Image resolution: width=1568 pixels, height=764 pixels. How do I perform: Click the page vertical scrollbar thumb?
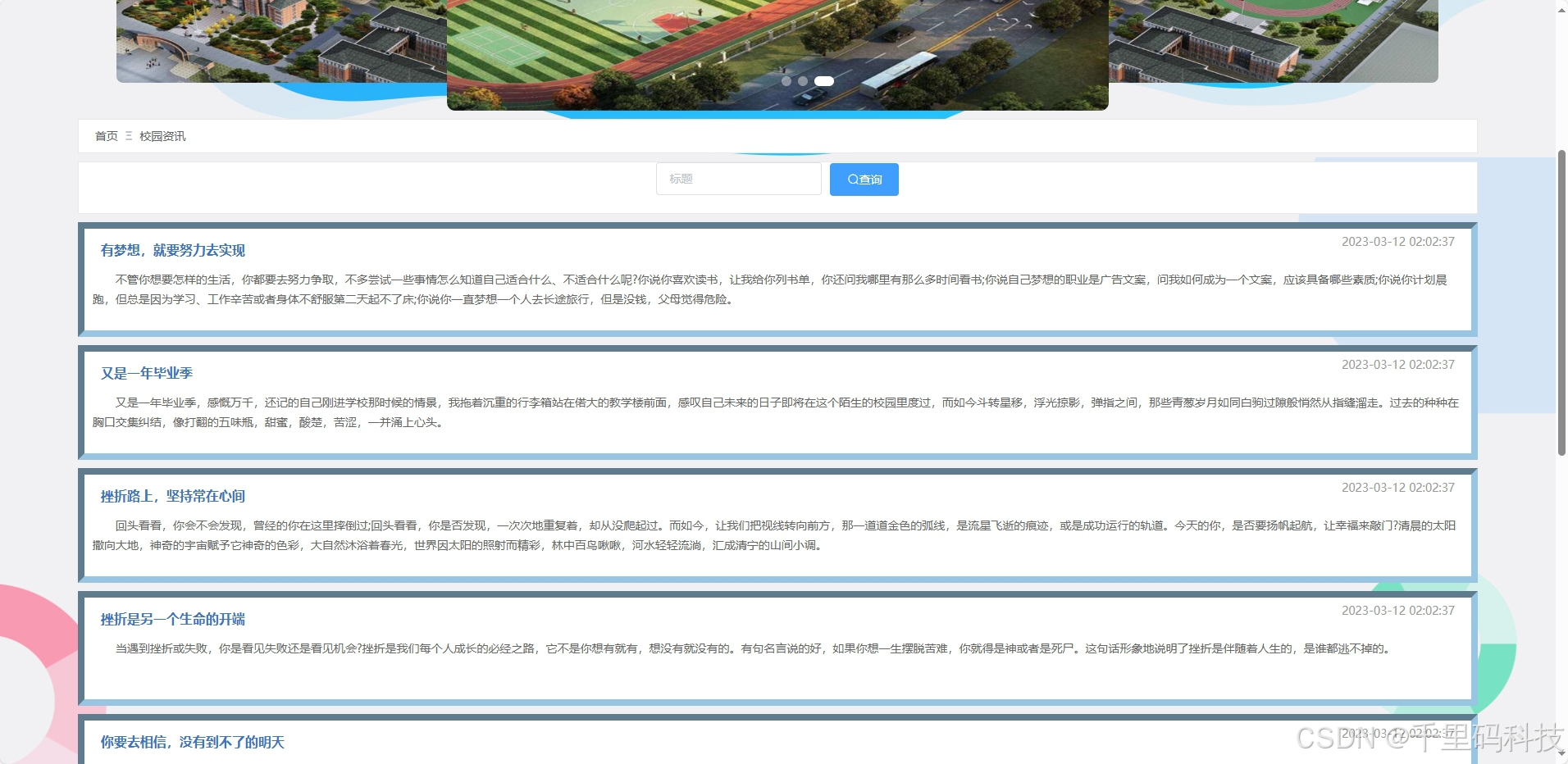coord(1561,302)
